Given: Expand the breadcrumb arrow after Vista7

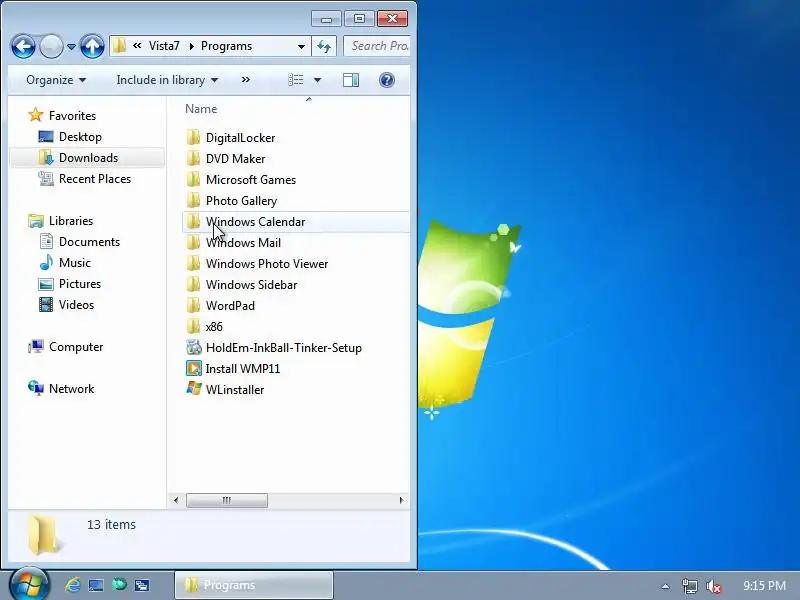Looking at the screenshot, I should click(191, 46).
